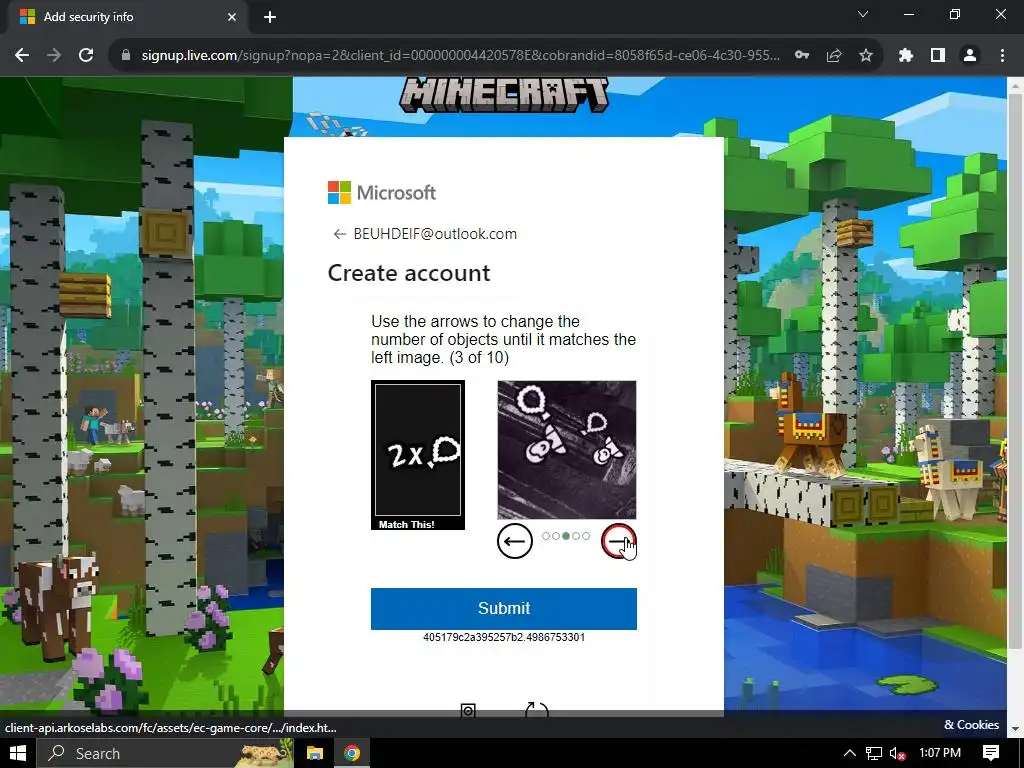Restart the puzzle with the reload icon
The image size is (1024, 768).
click(537, 710)
